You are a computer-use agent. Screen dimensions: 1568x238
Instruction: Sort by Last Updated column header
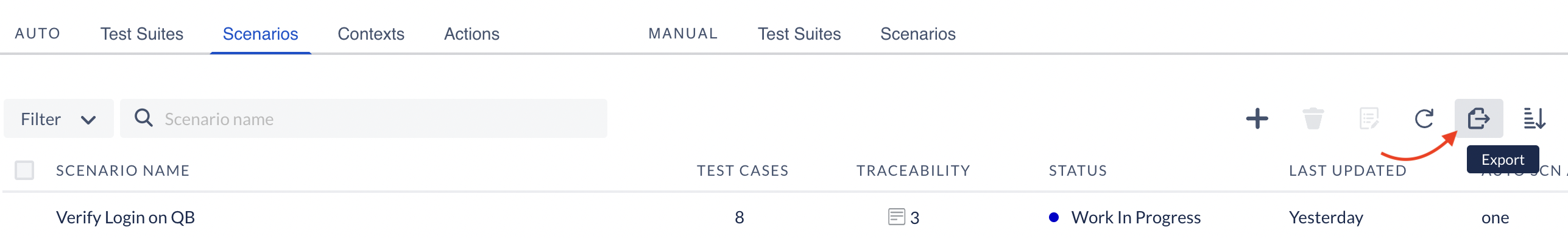(x=1347, y=171)
